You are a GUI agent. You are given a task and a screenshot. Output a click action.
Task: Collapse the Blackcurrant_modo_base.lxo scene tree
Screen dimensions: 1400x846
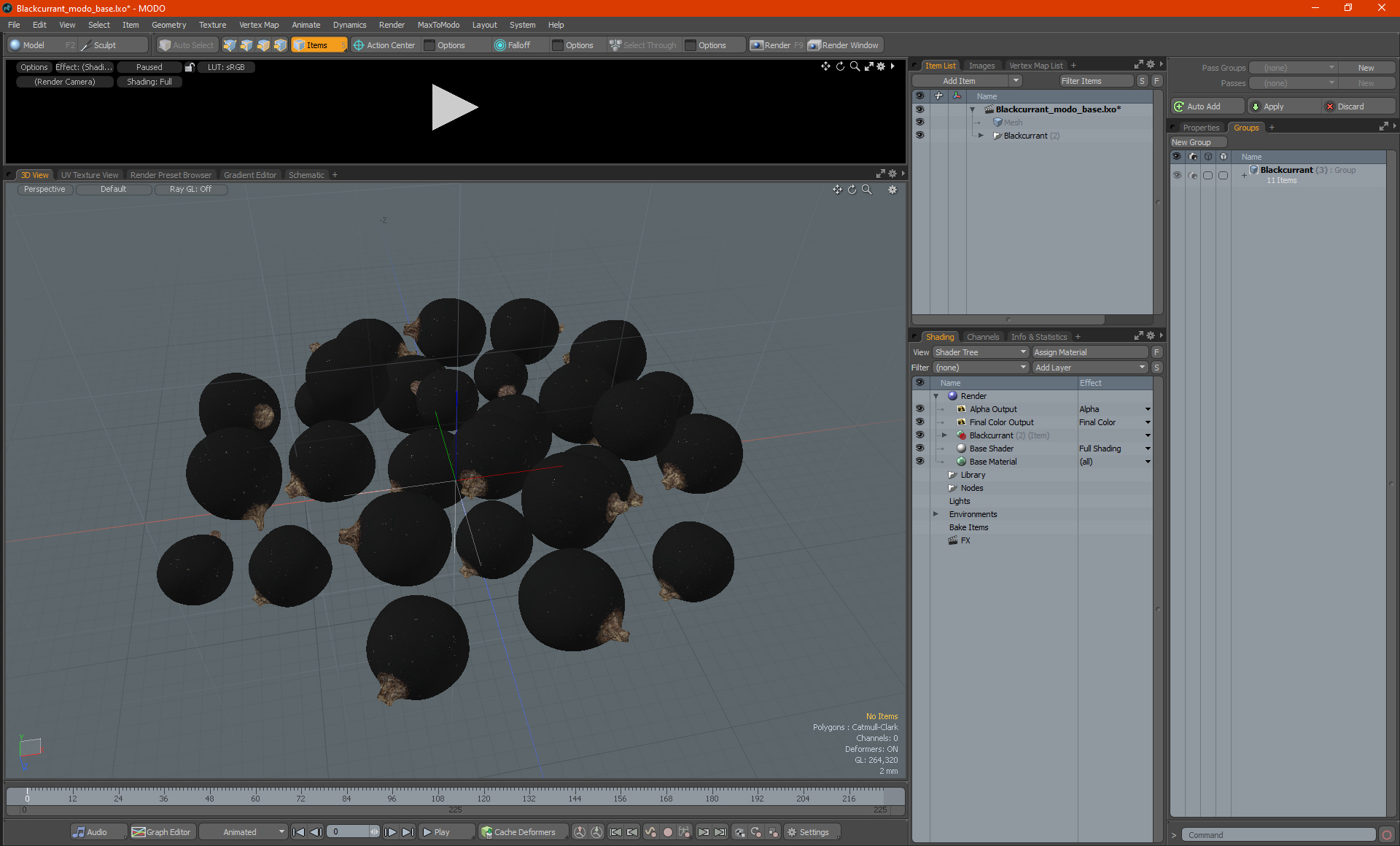pyautogui.click(x=972, y=109)
